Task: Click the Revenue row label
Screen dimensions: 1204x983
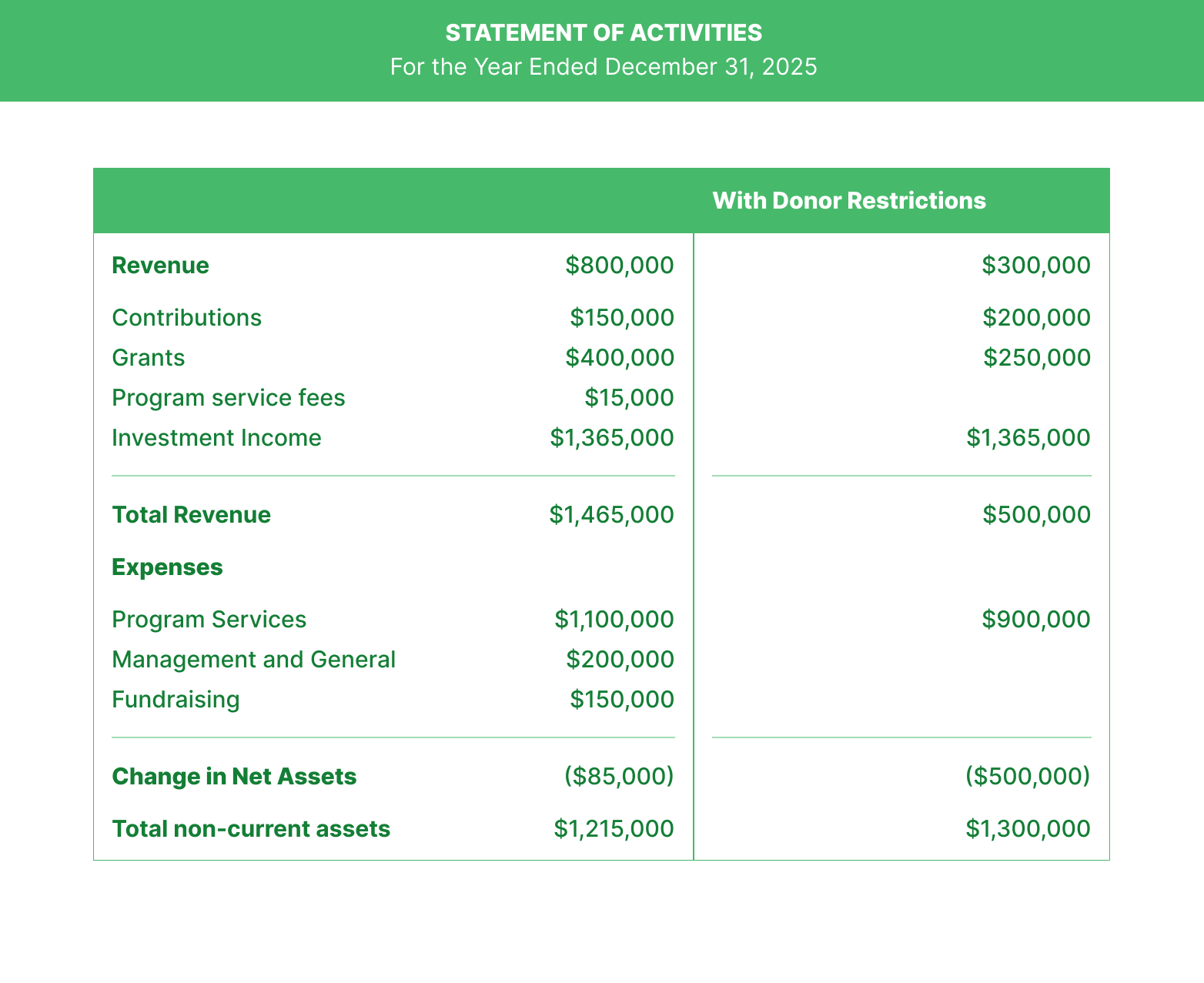Action: click(x=160, y=266)
